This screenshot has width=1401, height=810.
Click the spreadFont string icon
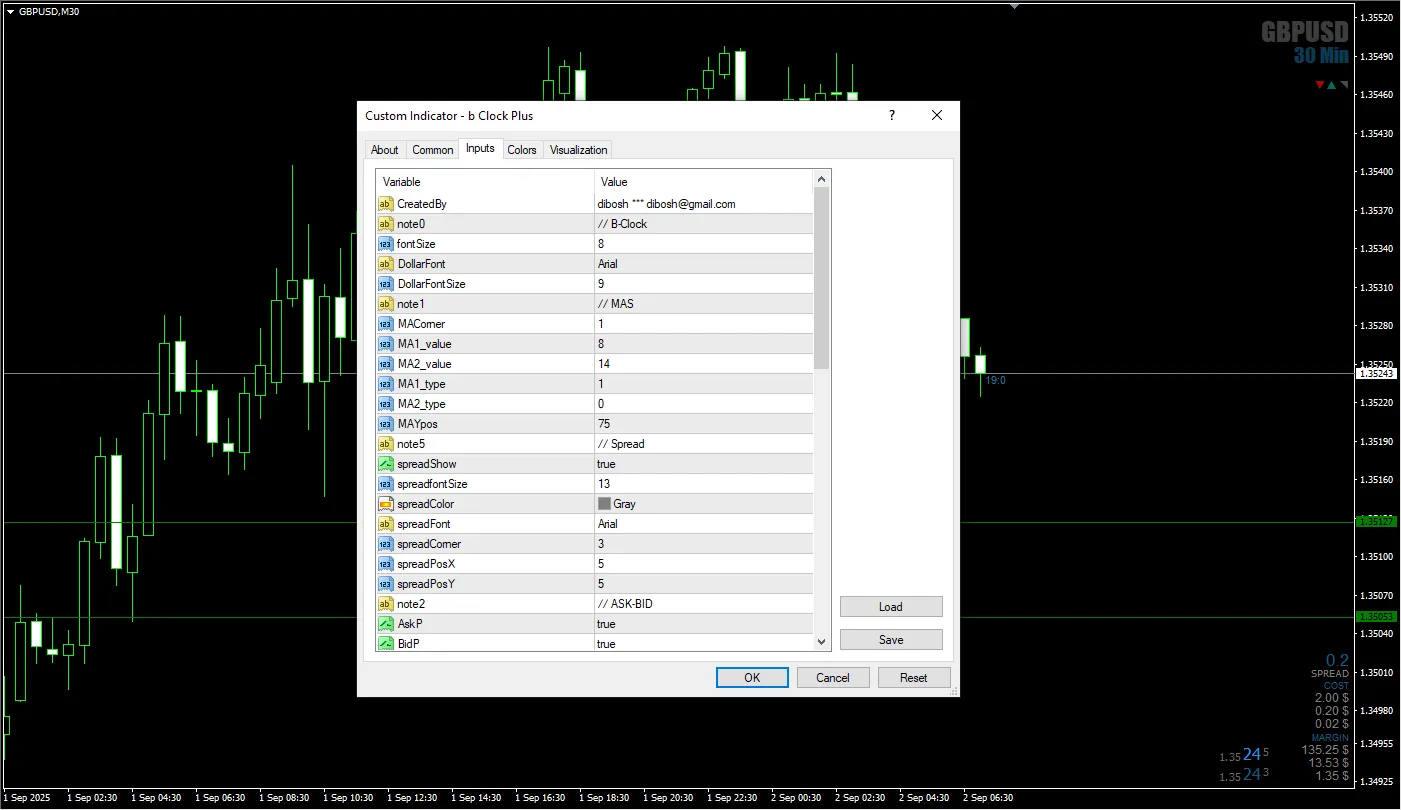(385, 524)
